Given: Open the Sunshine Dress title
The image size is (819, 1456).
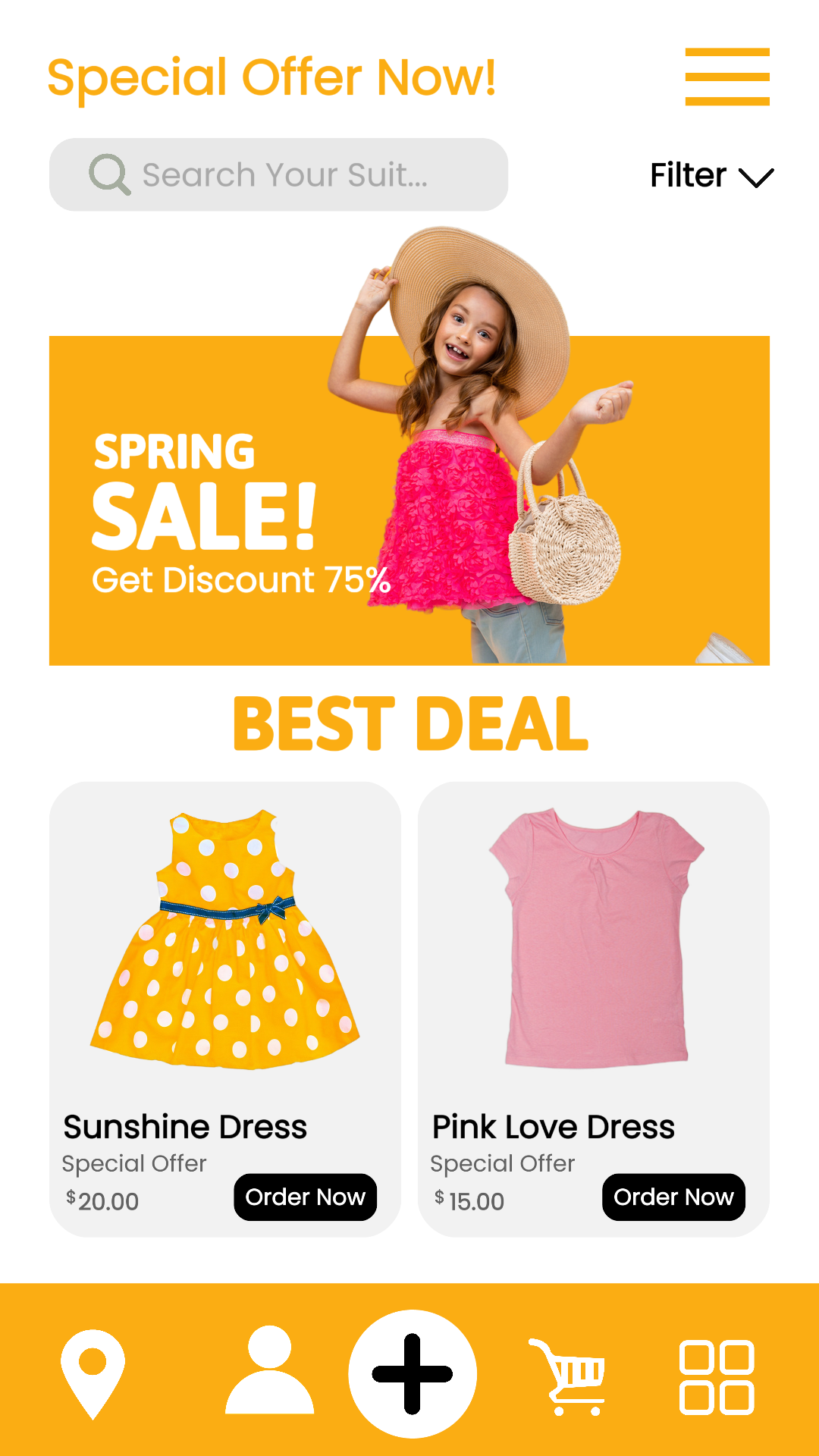Looking at the screenshot, I should pos(185,1127).
